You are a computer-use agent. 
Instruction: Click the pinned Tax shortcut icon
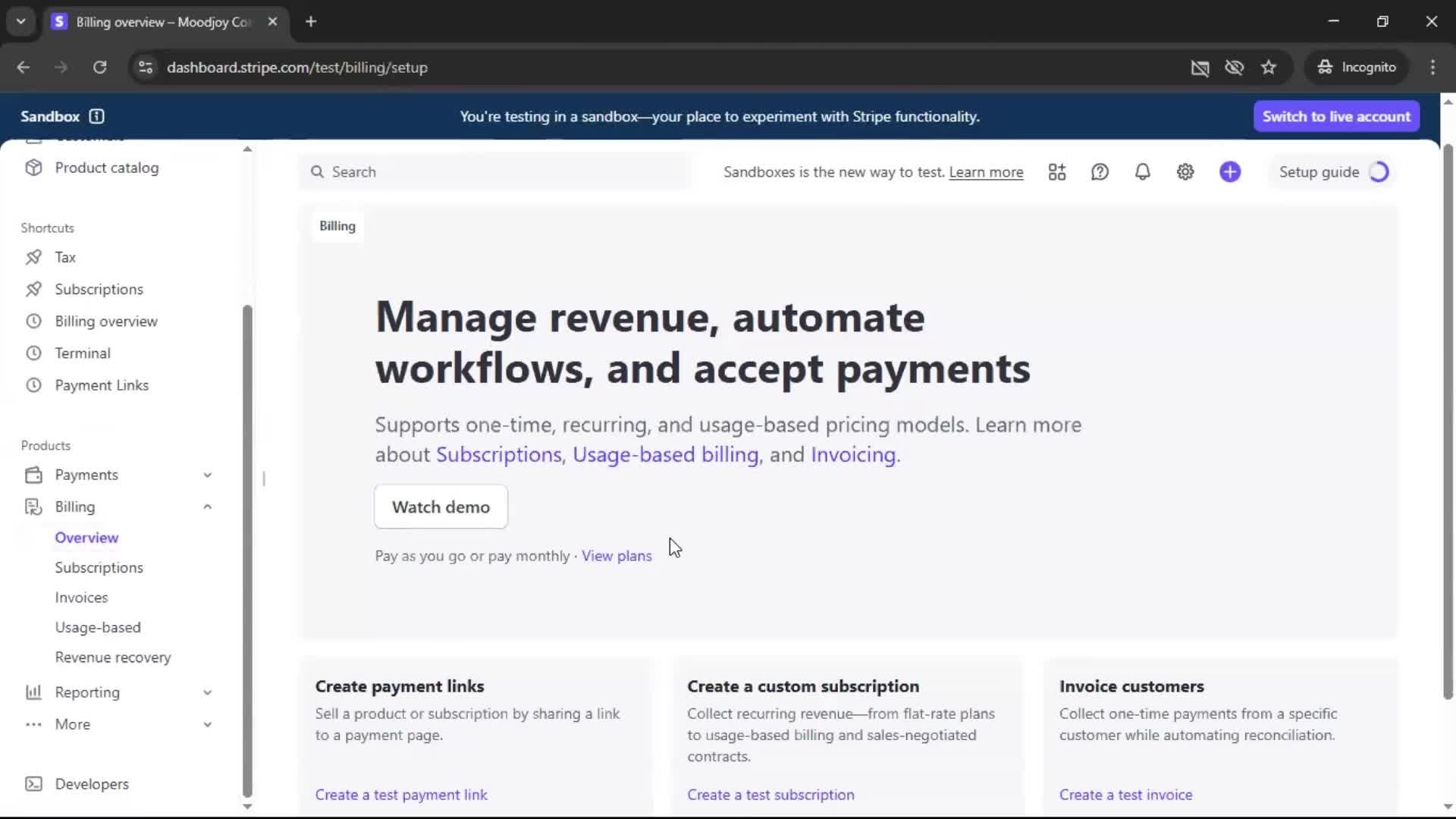pyautogui.click(x=33, y=257)
